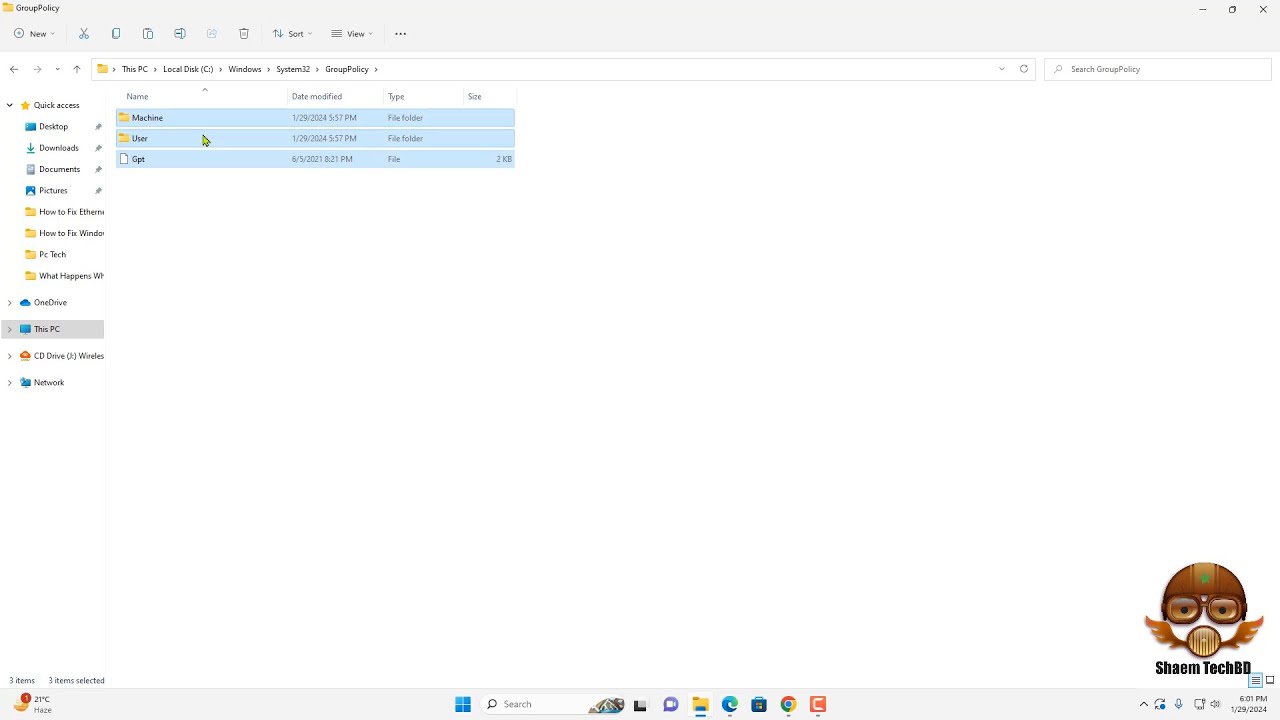This screenshot has width=1280, height=720.
Task: Collapse Quick access tree node
Action: click(10, 105)
